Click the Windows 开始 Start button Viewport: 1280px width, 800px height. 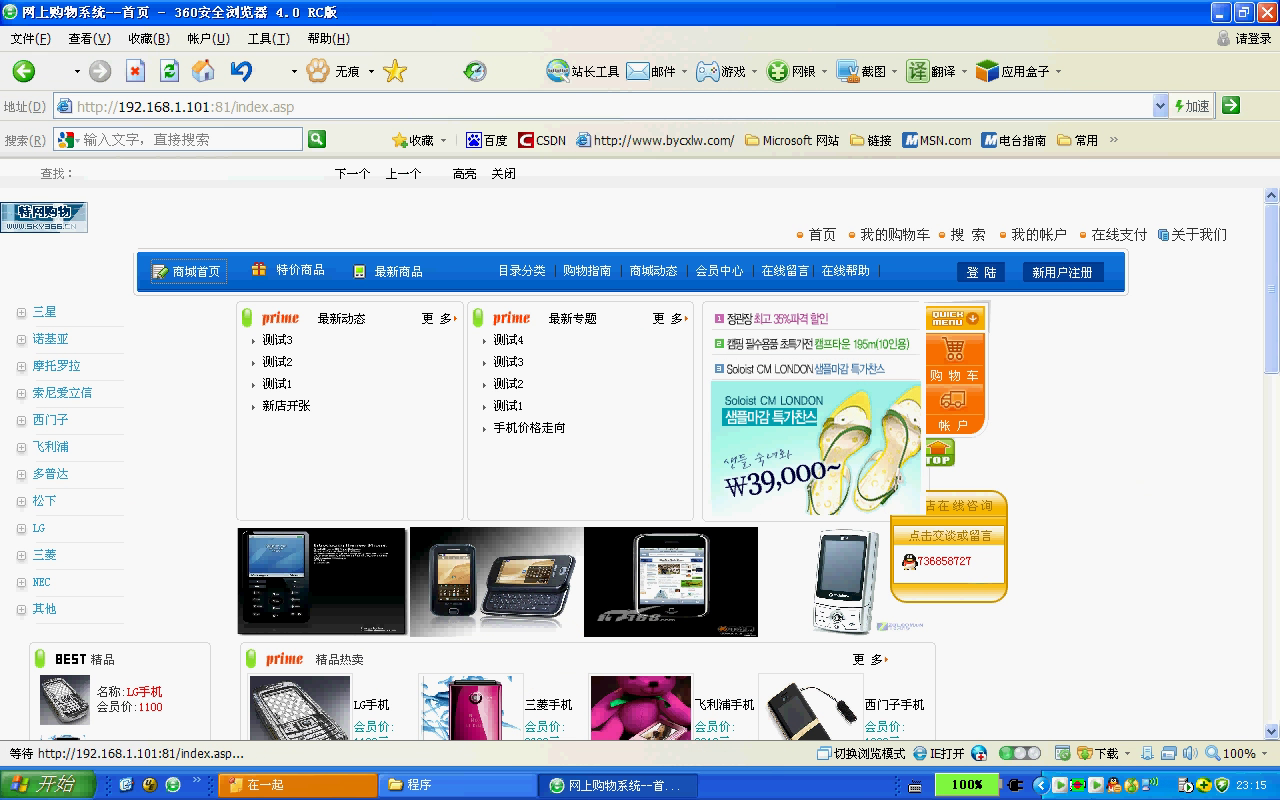[x=47, y=785]
